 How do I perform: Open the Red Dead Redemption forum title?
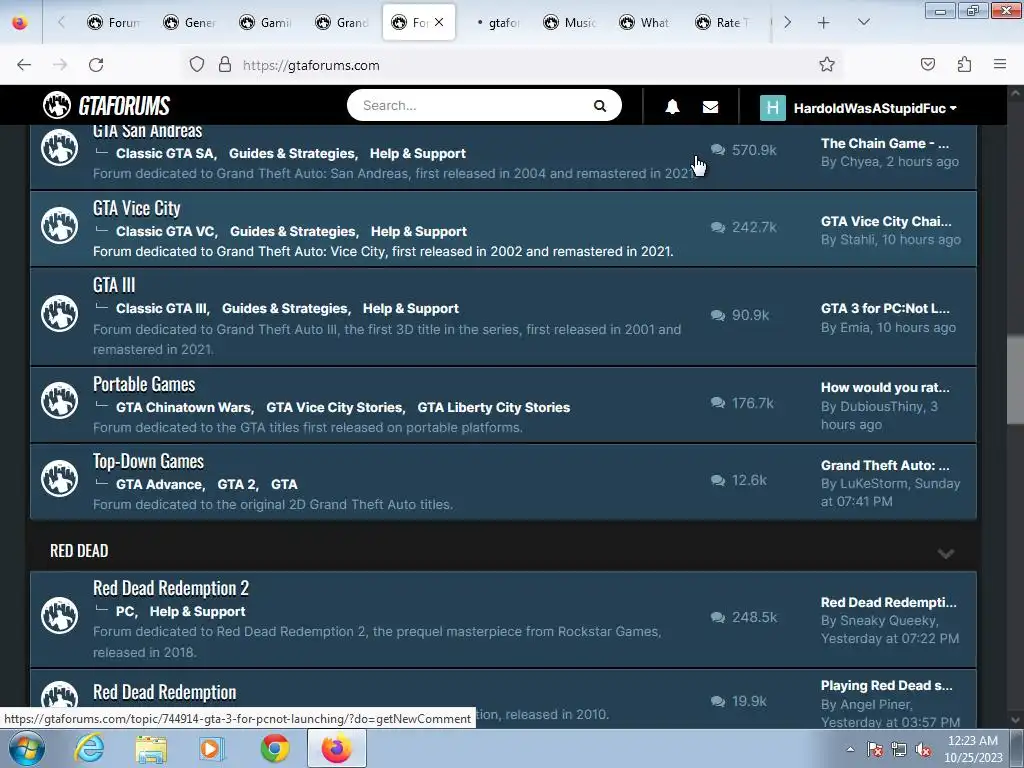pos(165,692)
